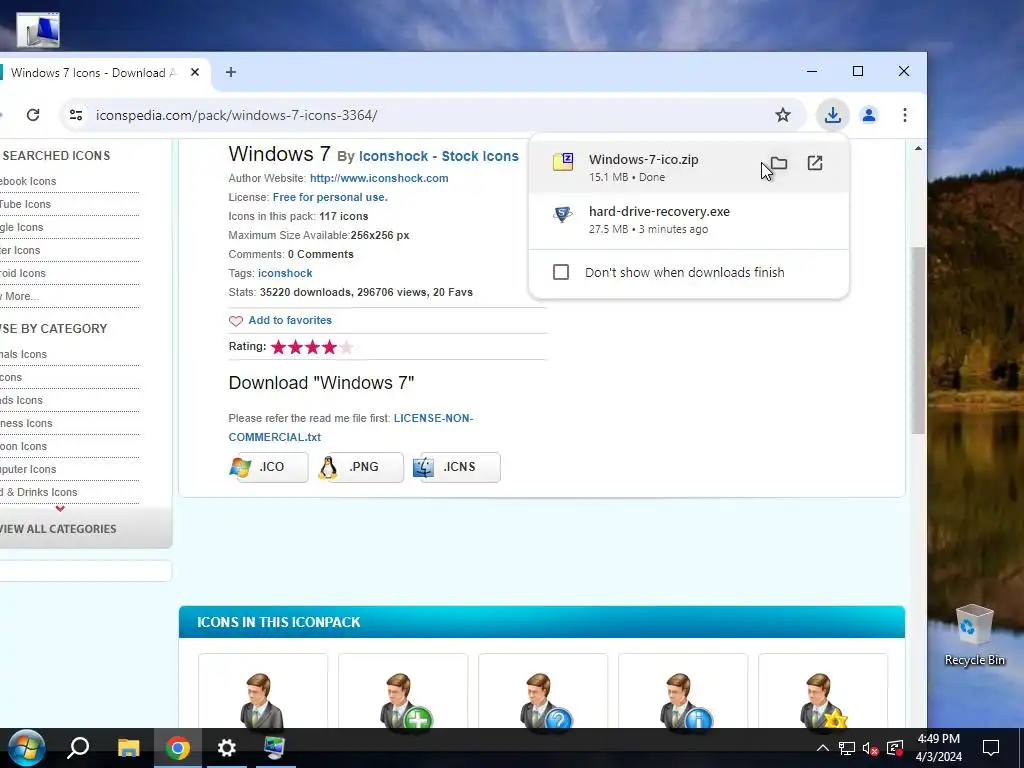
Task: Open the businessman with green plus thumbnail
Action: click(403, 691)
